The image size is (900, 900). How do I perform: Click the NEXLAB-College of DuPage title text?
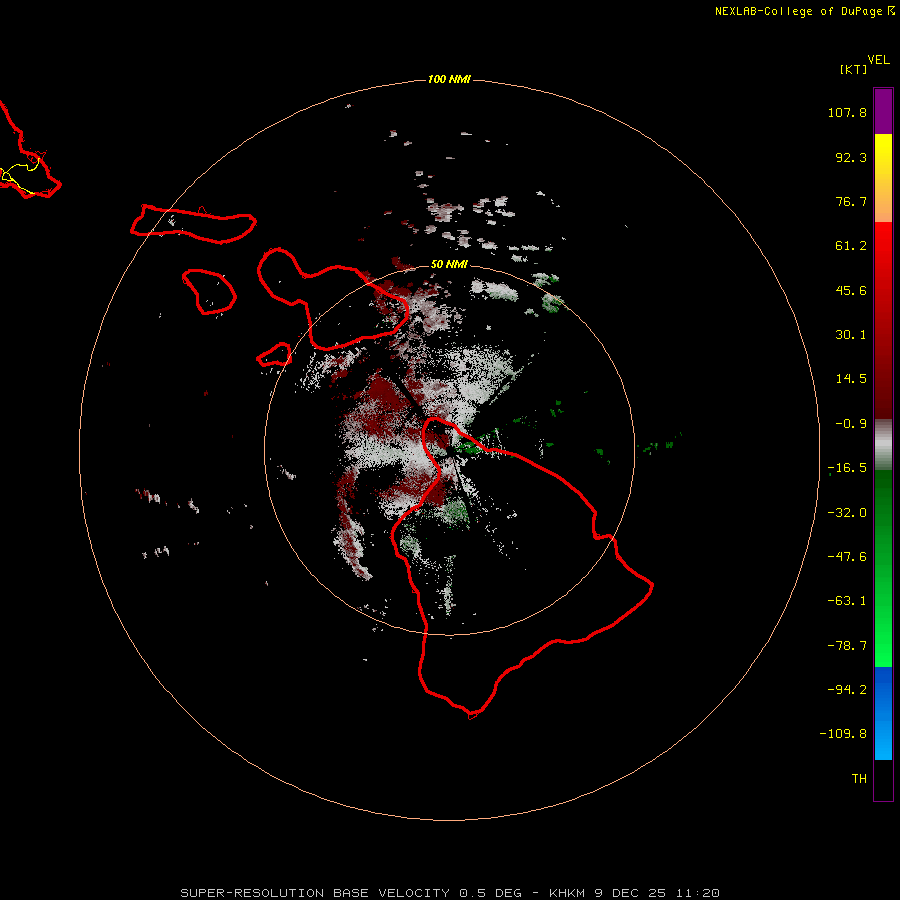click(804, 11)
